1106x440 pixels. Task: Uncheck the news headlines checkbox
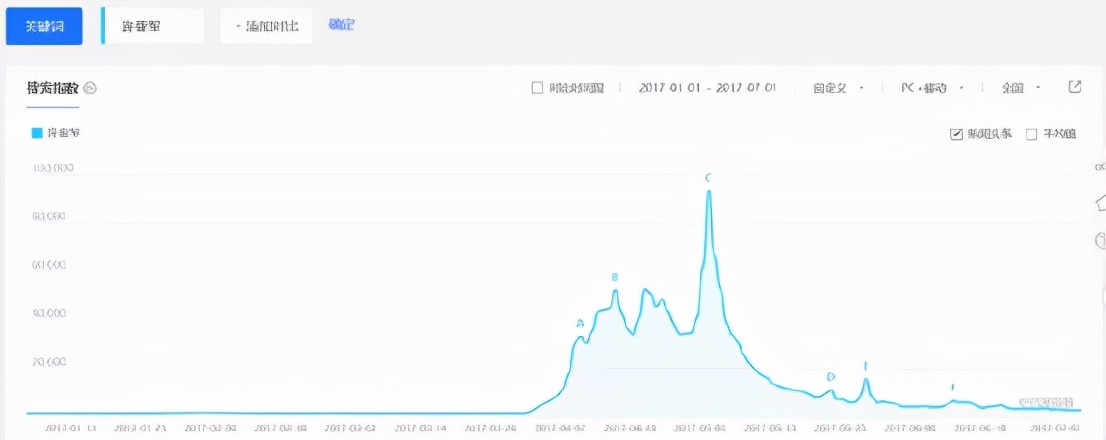[x=956, y=134]
